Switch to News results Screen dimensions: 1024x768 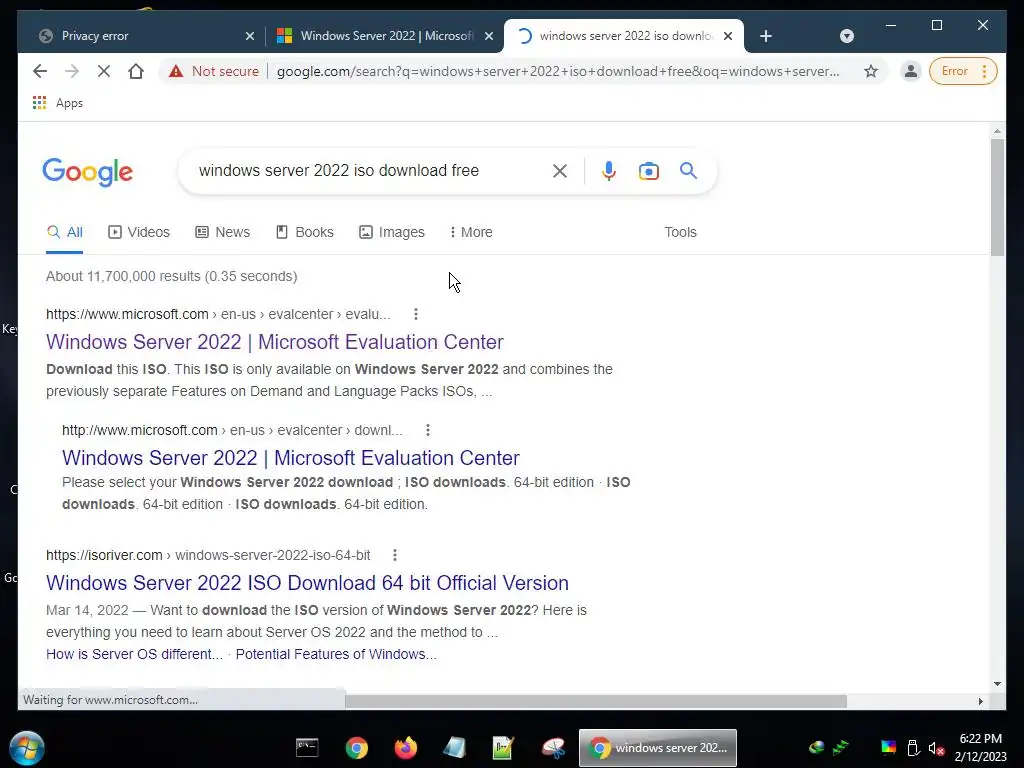coord(223,232)
